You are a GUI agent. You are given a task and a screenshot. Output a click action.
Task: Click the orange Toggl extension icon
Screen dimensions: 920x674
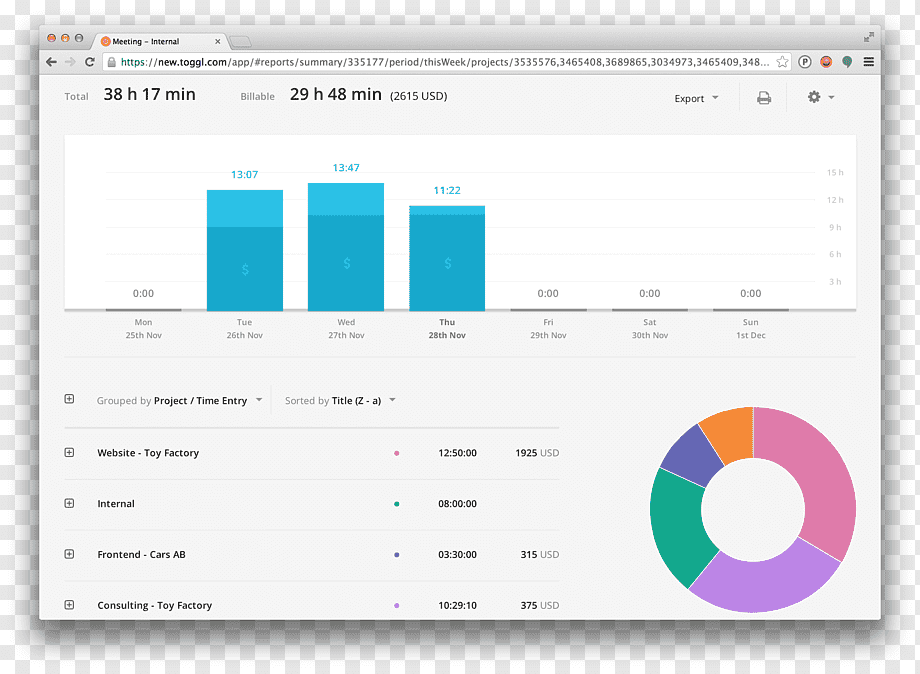click(826, 62)
